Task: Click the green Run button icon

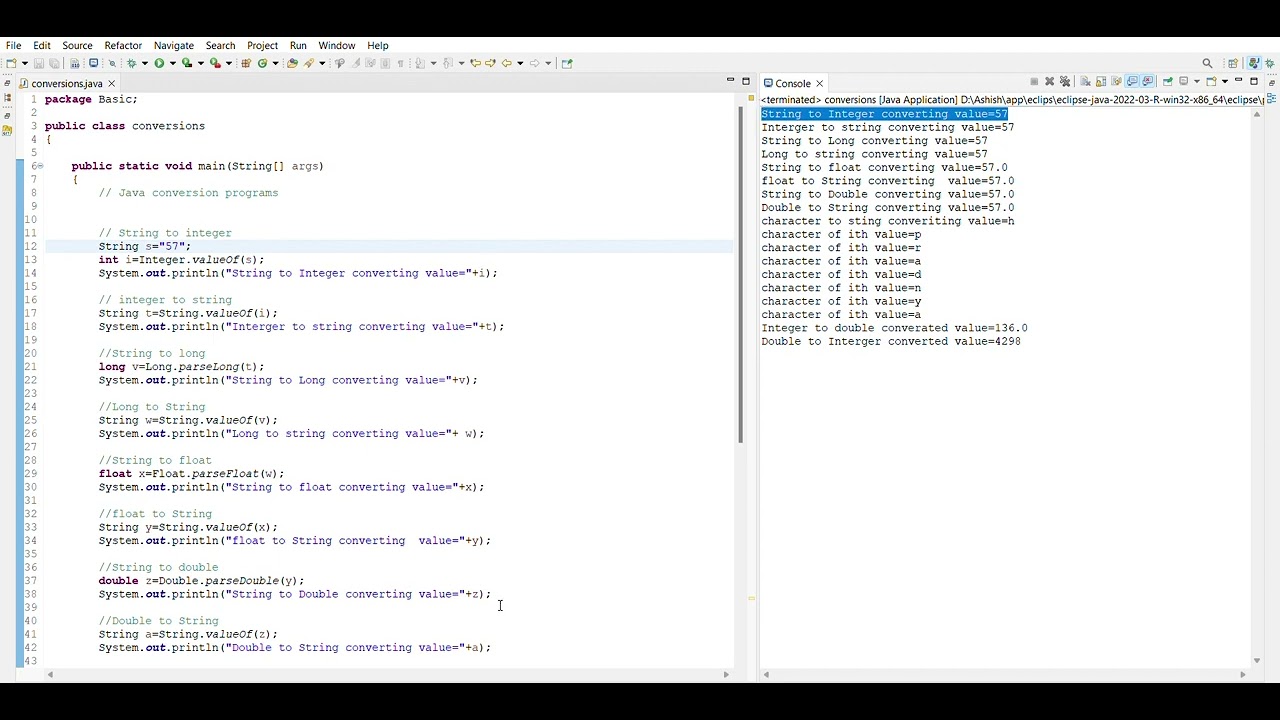Action: [x=159, y=63]
